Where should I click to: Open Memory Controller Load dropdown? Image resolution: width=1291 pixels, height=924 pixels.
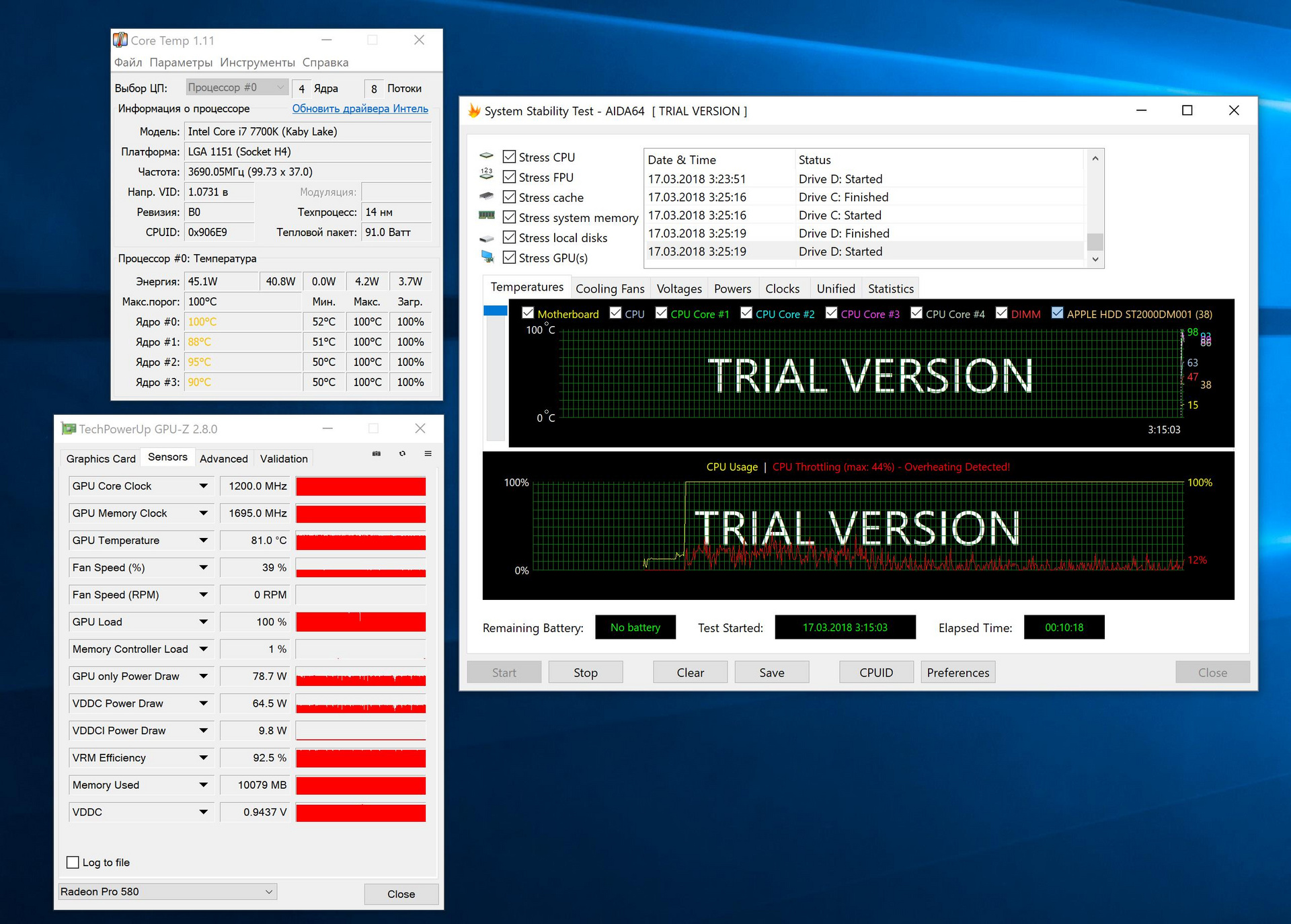coord(203,649)
